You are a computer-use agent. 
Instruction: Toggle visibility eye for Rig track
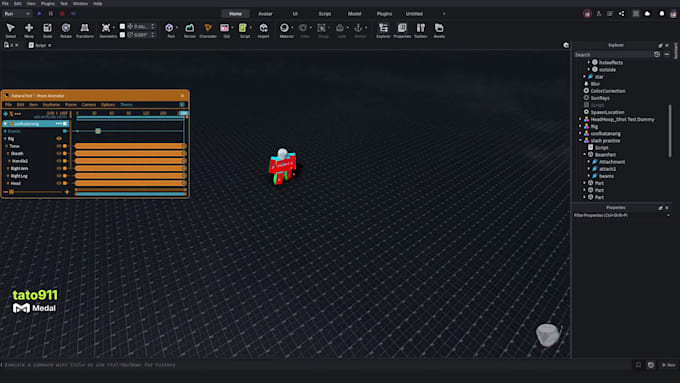coord(59,139)
